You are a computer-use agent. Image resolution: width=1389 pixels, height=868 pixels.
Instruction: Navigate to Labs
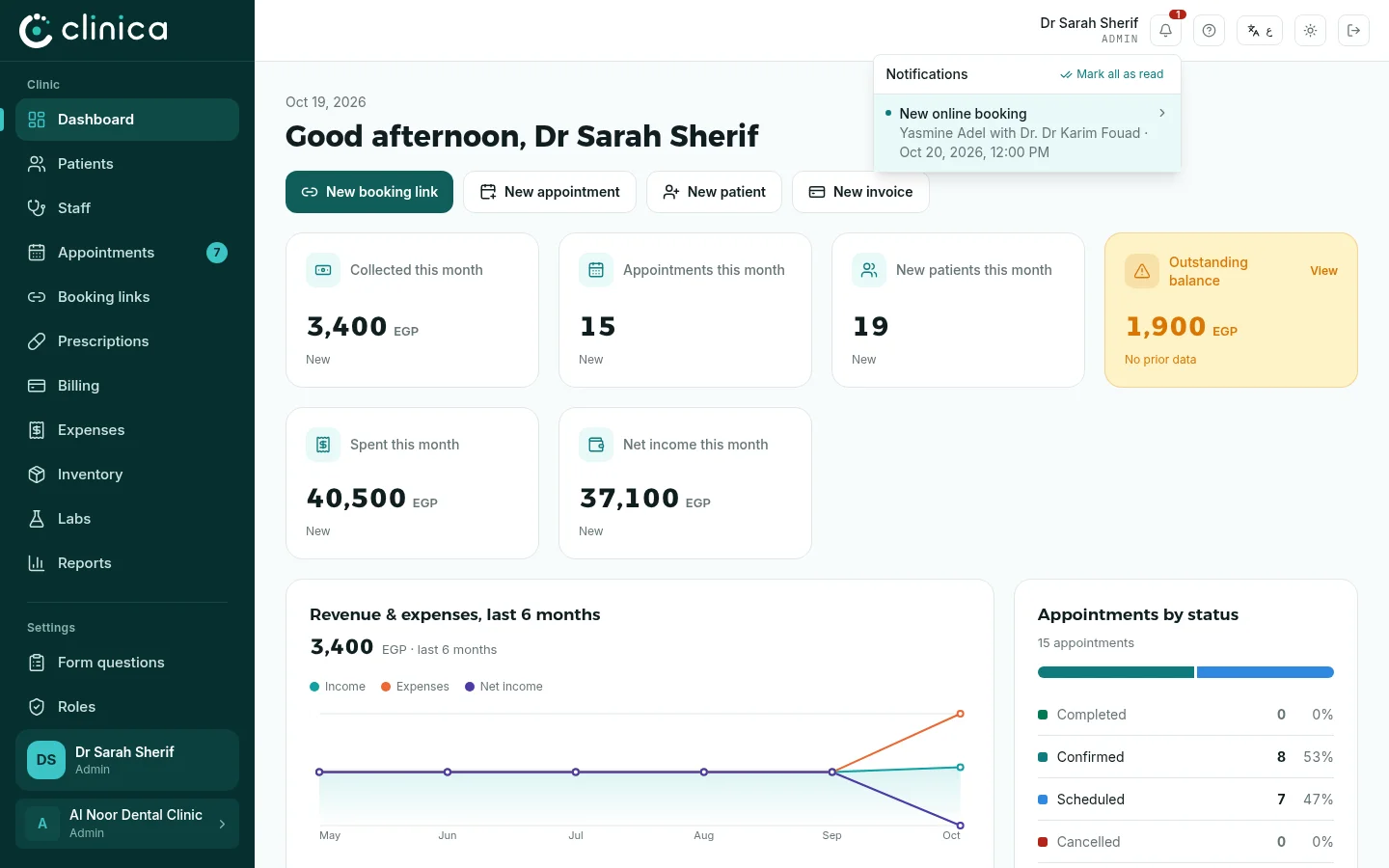click(x=127, y=519)
